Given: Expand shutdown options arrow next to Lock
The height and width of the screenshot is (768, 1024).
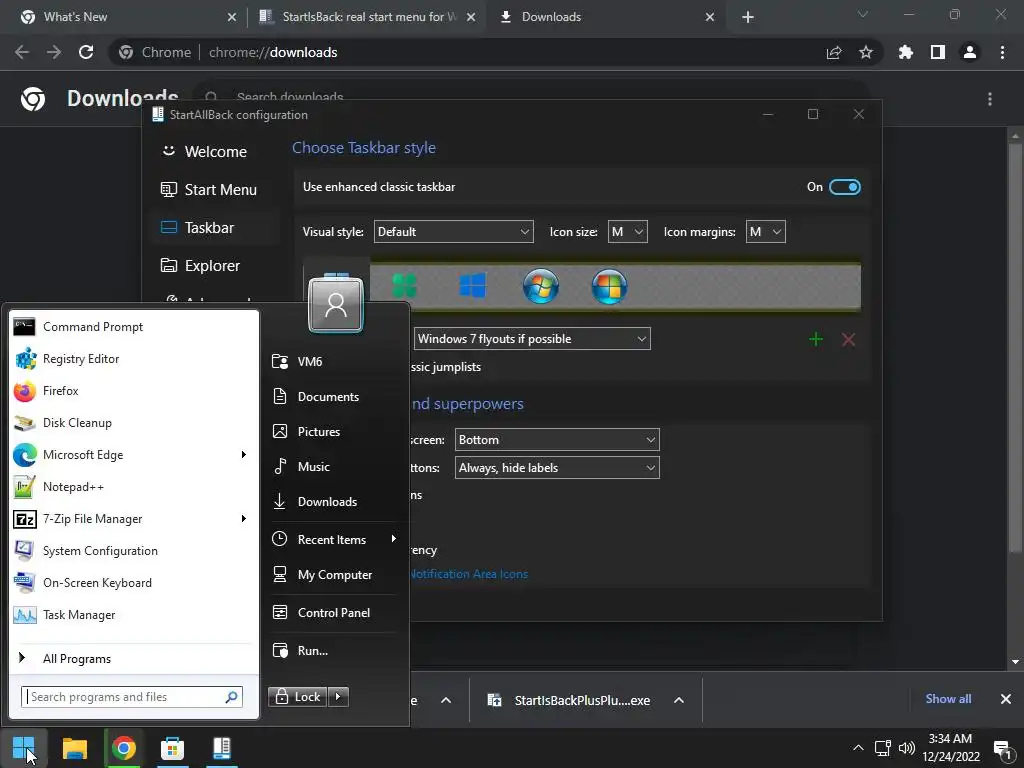Looking at the screenshot, I should pos(338,697).
